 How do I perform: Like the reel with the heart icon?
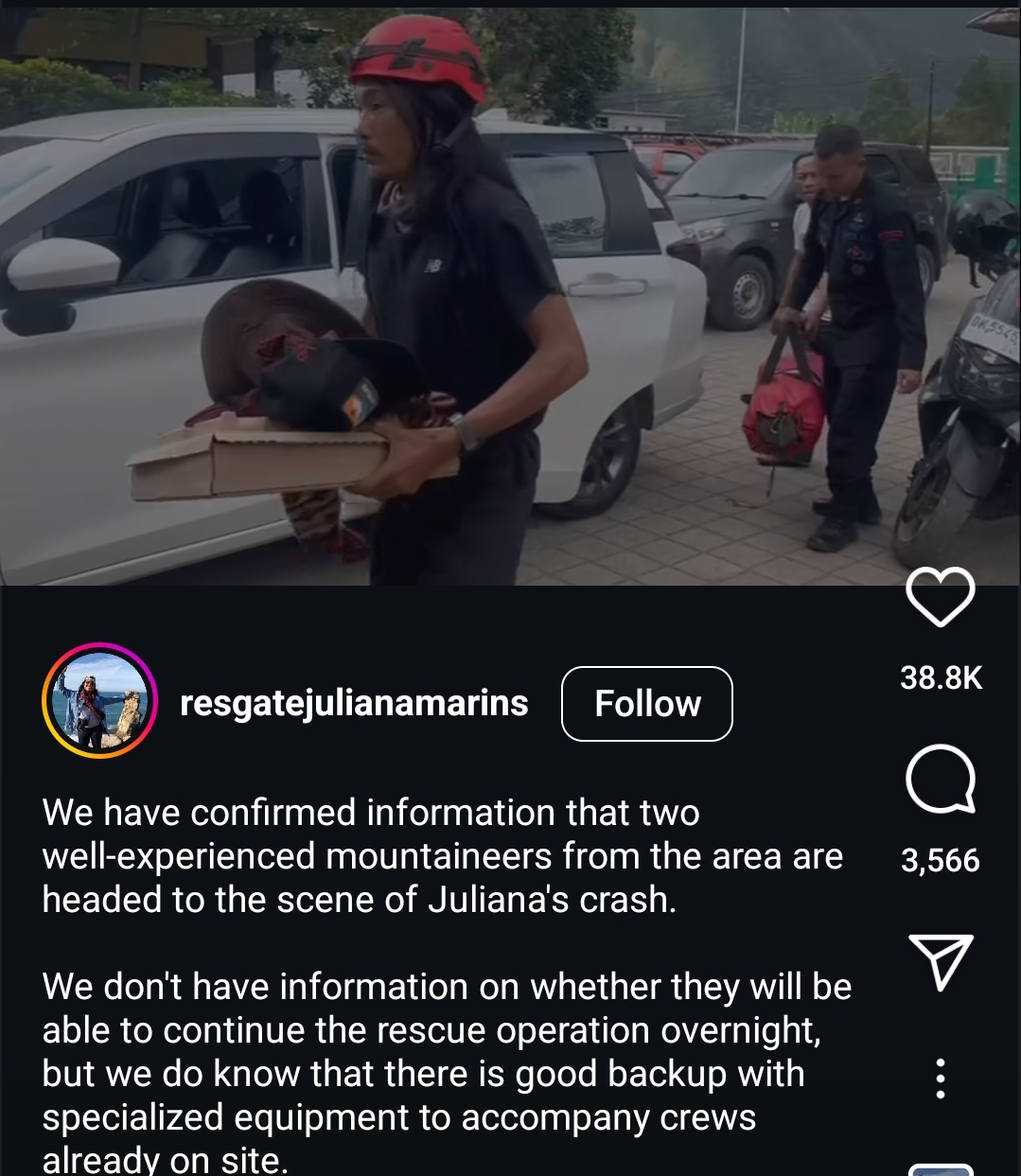(941, 597)
